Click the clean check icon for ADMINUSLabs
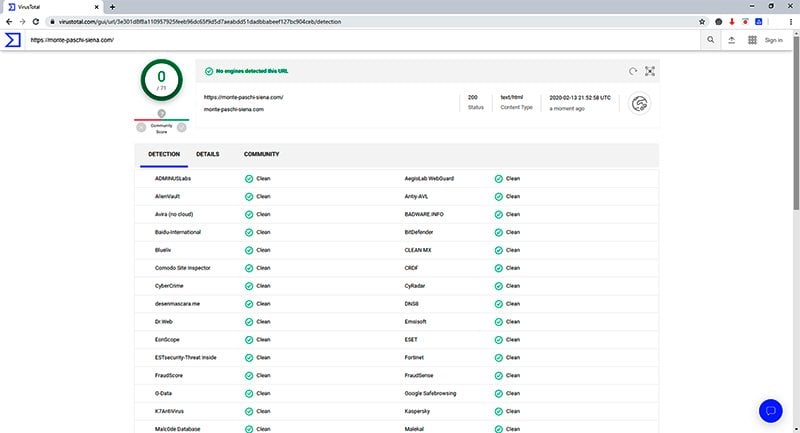 tap(249, 179)
